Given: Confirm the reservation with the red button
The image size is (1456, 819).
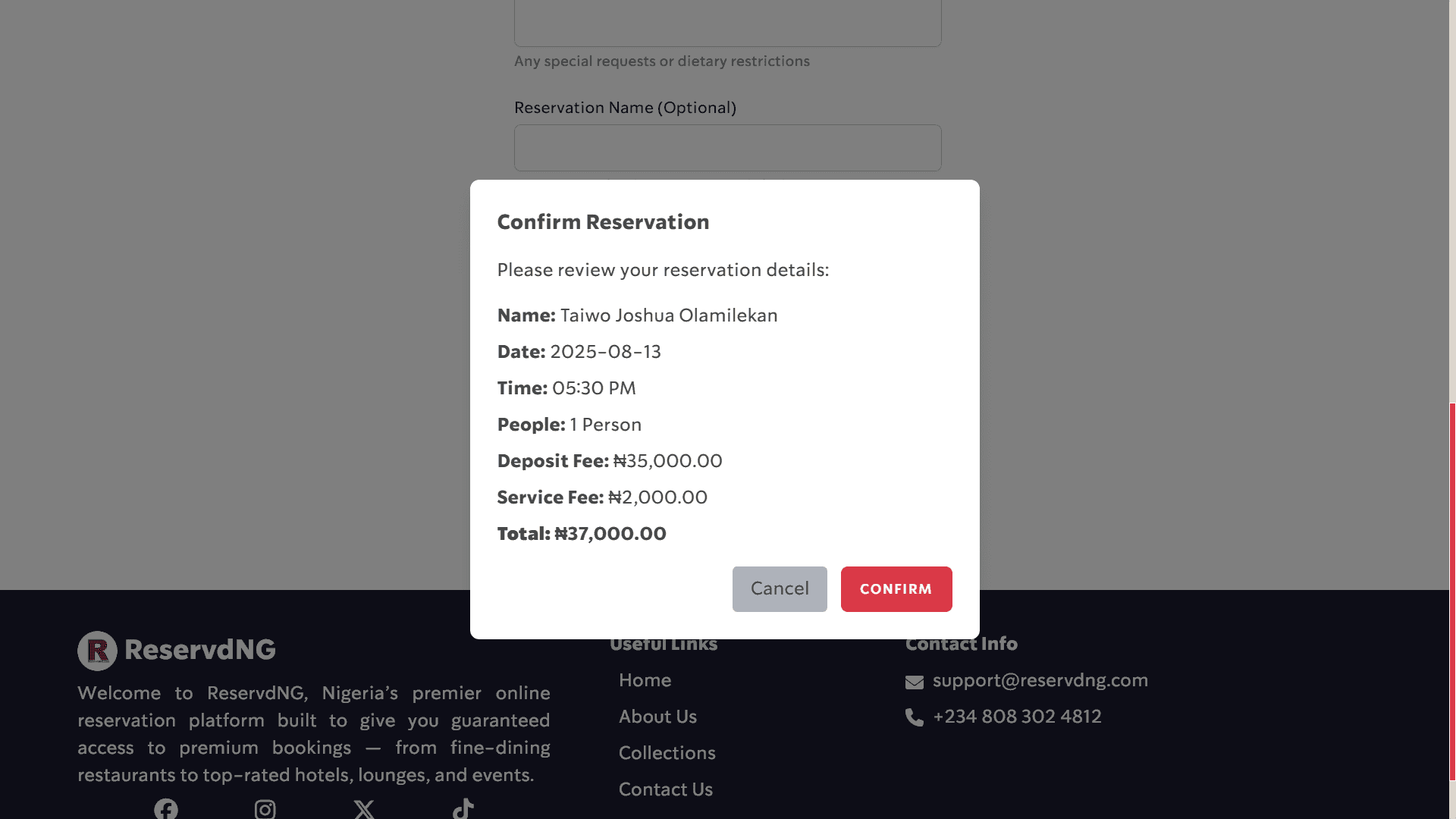Looking at the screenshot, I should point(896,589).
